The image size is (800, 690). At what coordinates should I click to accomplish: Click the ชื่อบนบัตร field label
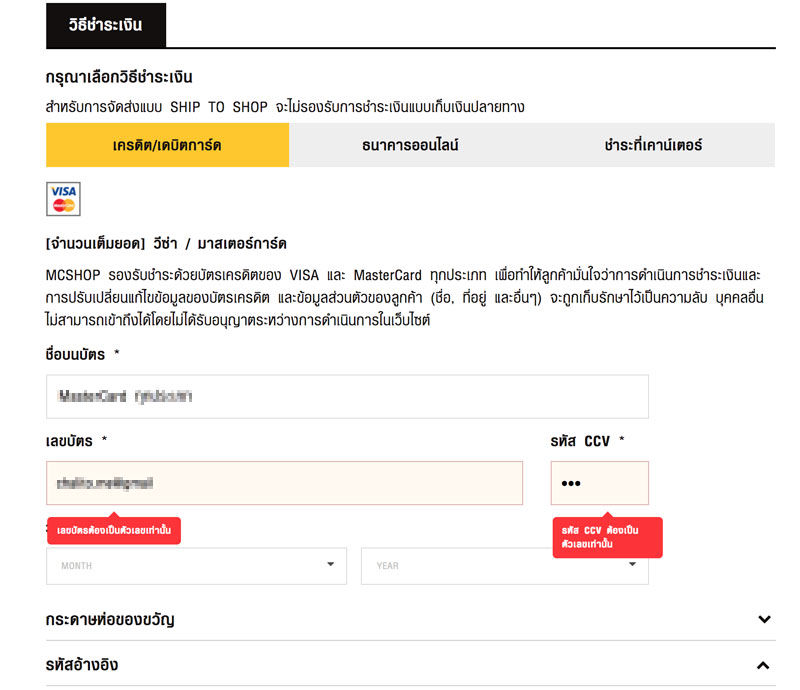(82, 354)
